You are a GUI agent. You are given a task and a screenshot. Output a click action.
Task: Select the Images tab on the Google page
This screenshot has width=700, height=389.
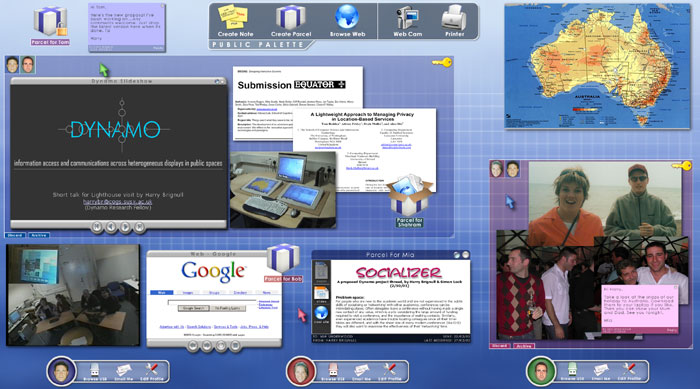coord(188,293)
